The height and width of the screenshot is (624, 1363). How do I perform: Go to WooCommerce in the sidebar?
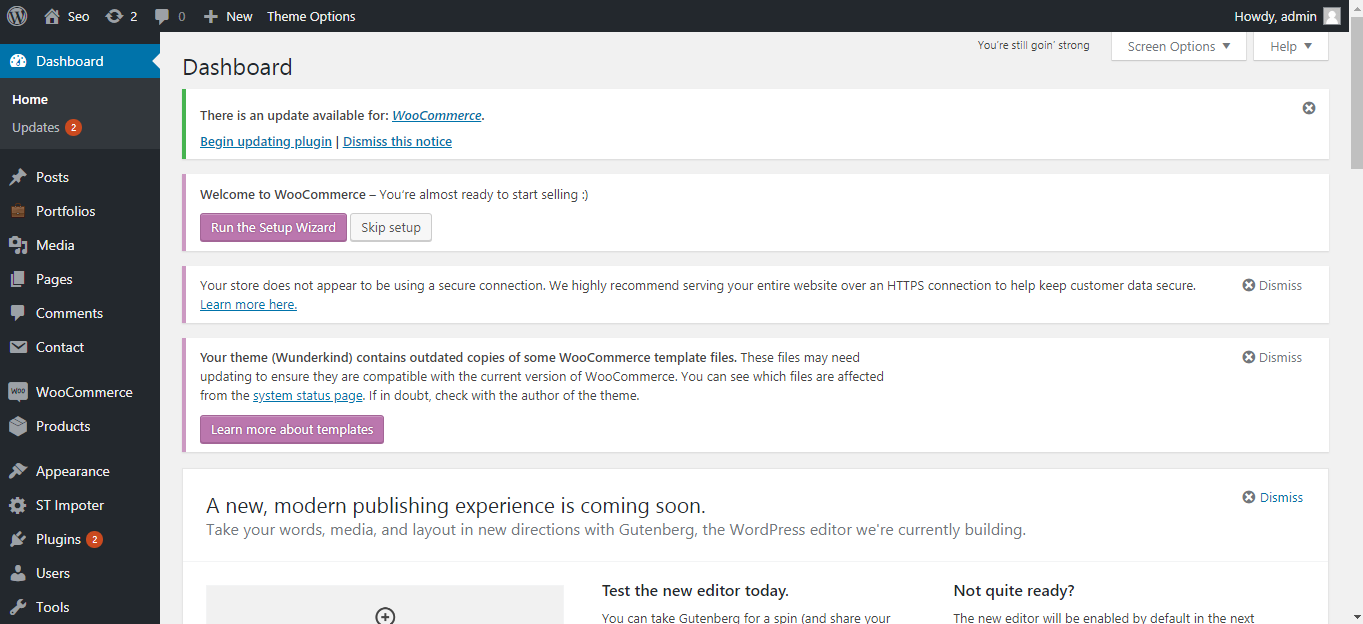pyautogui.click(x=84, y=392)
